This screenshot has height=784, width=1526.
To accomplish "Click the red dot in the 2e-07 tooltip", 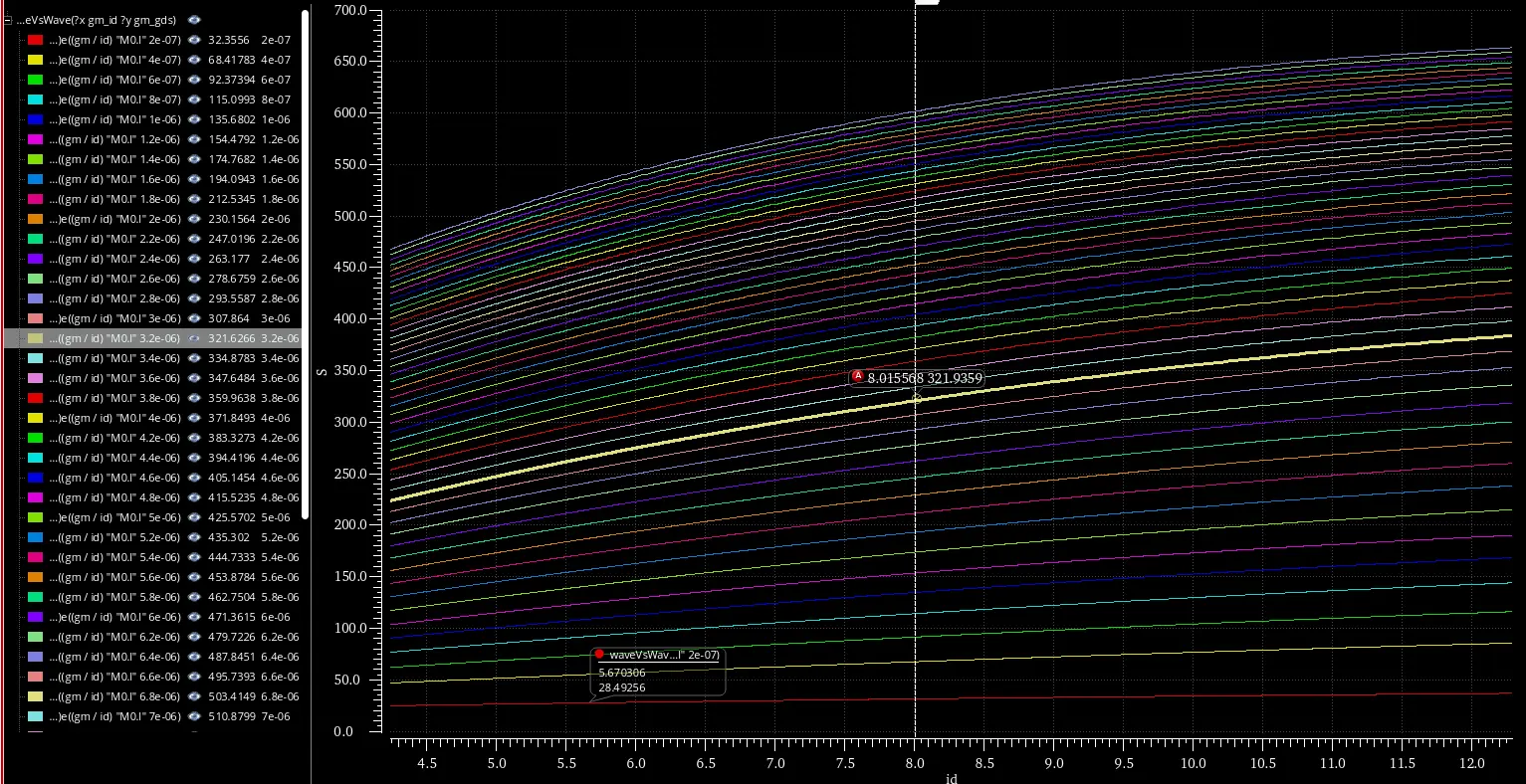I will click(x=599, y=655).
